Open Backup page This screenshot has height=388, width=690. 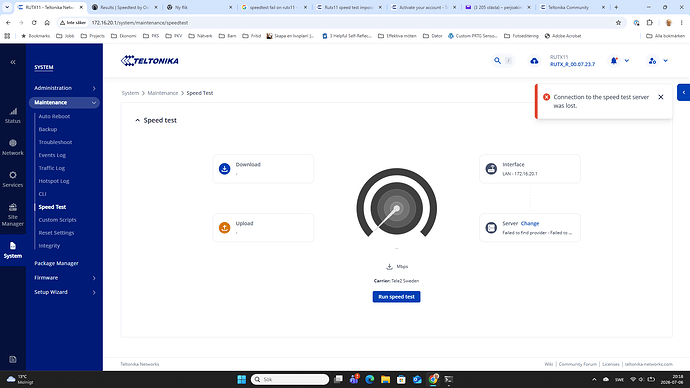click(48, 129)
